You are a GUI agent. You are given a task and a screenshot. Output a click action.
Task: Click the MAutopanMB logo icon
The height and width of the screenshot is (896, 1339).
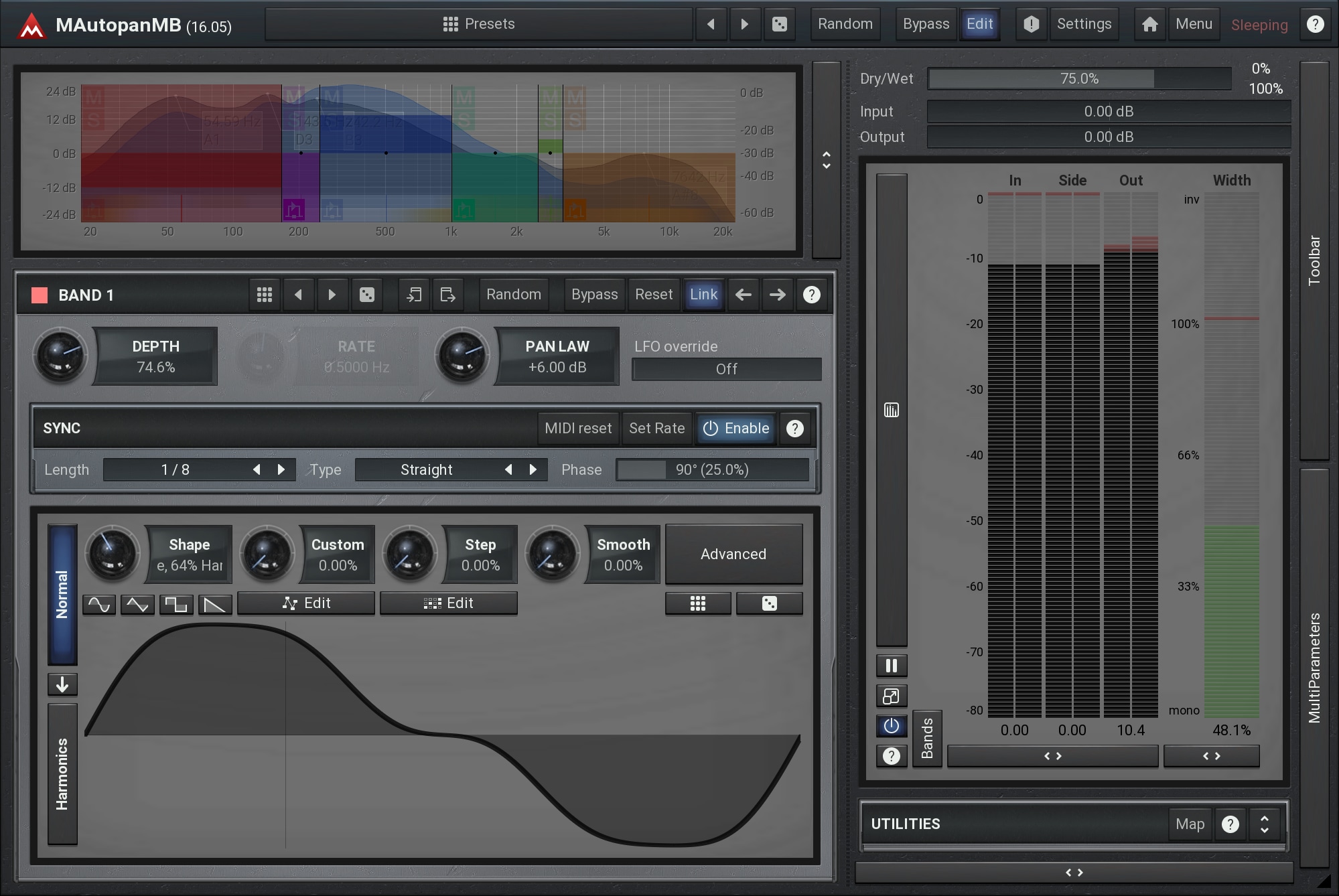(x=31, y=26)
